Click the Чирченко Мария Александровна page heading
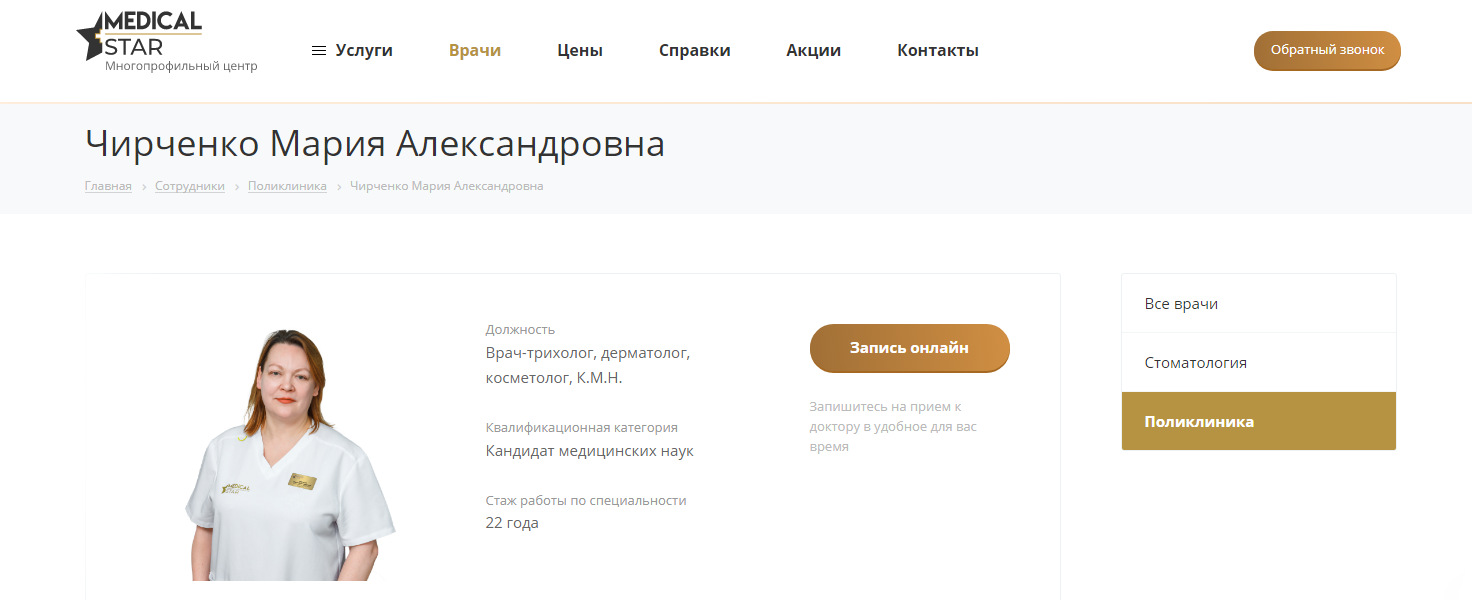Image resolution: width=1472 pixels, height=602 pixels. click(375, 144)
